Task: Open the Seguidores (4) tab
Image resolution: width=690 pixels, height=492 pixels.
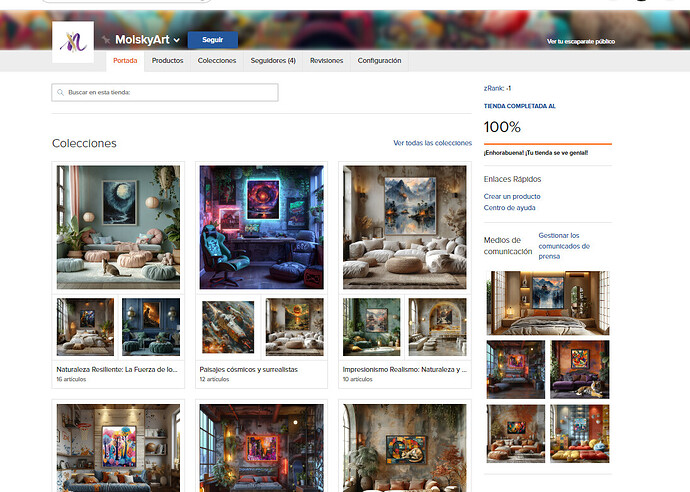Action: 273,61
